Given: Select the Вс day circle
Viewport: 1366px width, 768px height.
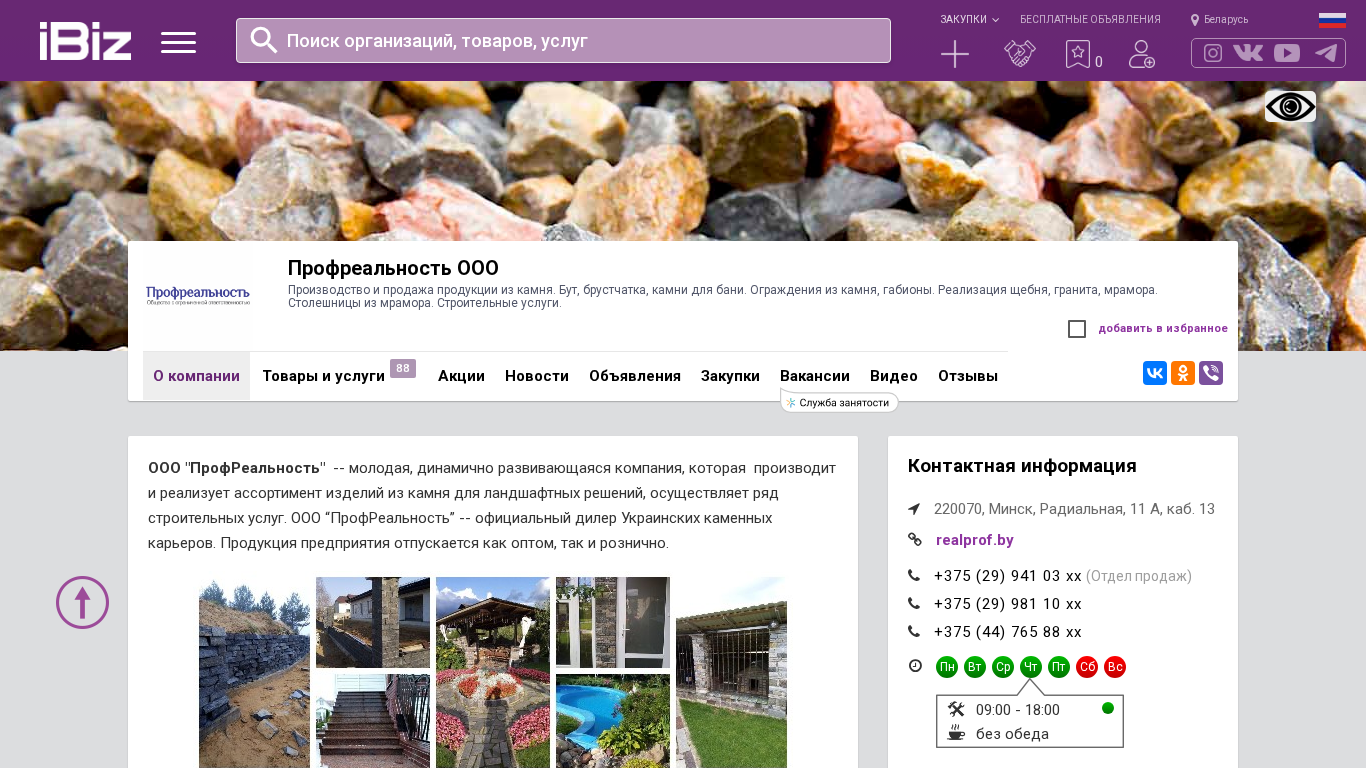Looking at the screenshot, I should [x=1115, y=667].
